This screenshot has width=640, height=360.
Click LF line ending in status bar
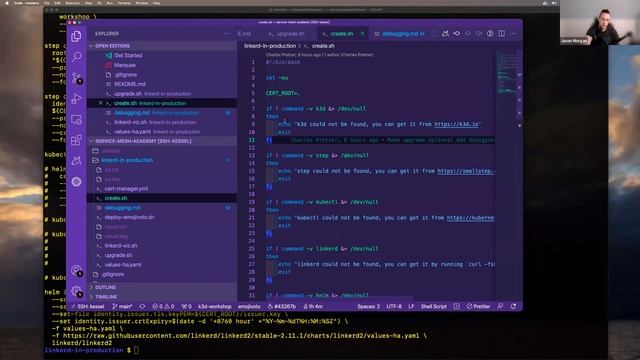pyautogui.click(x=411, y=307)
